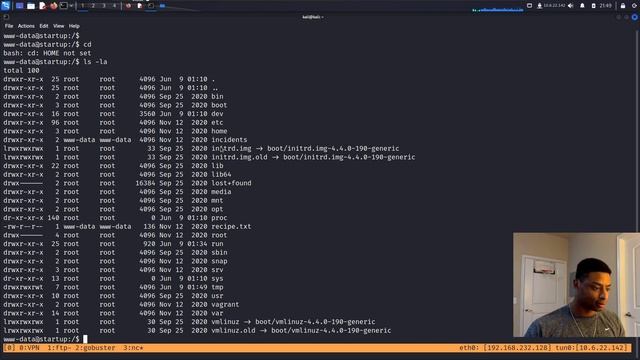This screenshot has width=640, height=360.
Task: Click tmux window 3:nc* in status bar
Action: pos(133,348)
